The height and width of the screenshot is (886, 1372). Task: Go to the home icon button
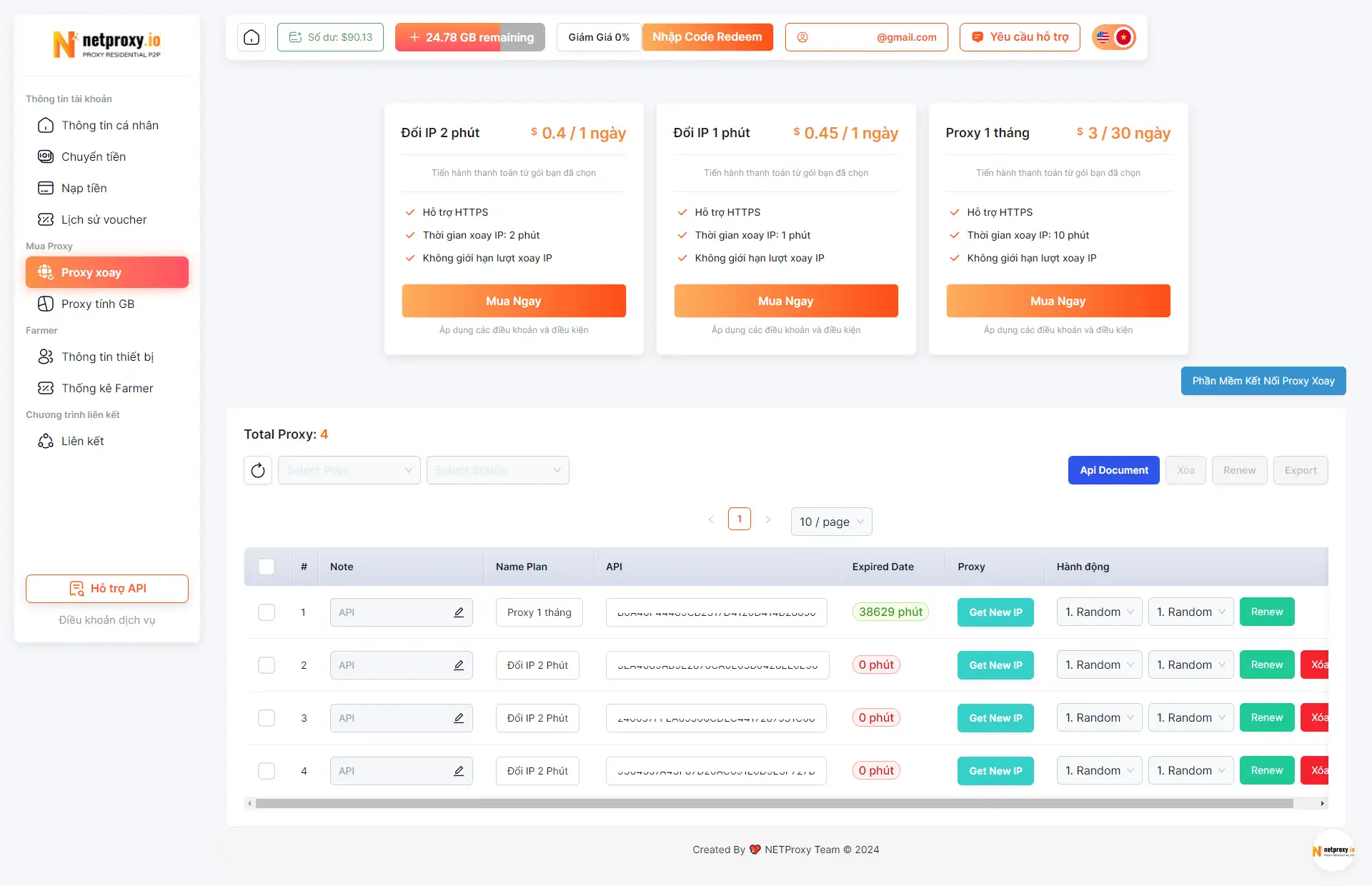(252, 37)
